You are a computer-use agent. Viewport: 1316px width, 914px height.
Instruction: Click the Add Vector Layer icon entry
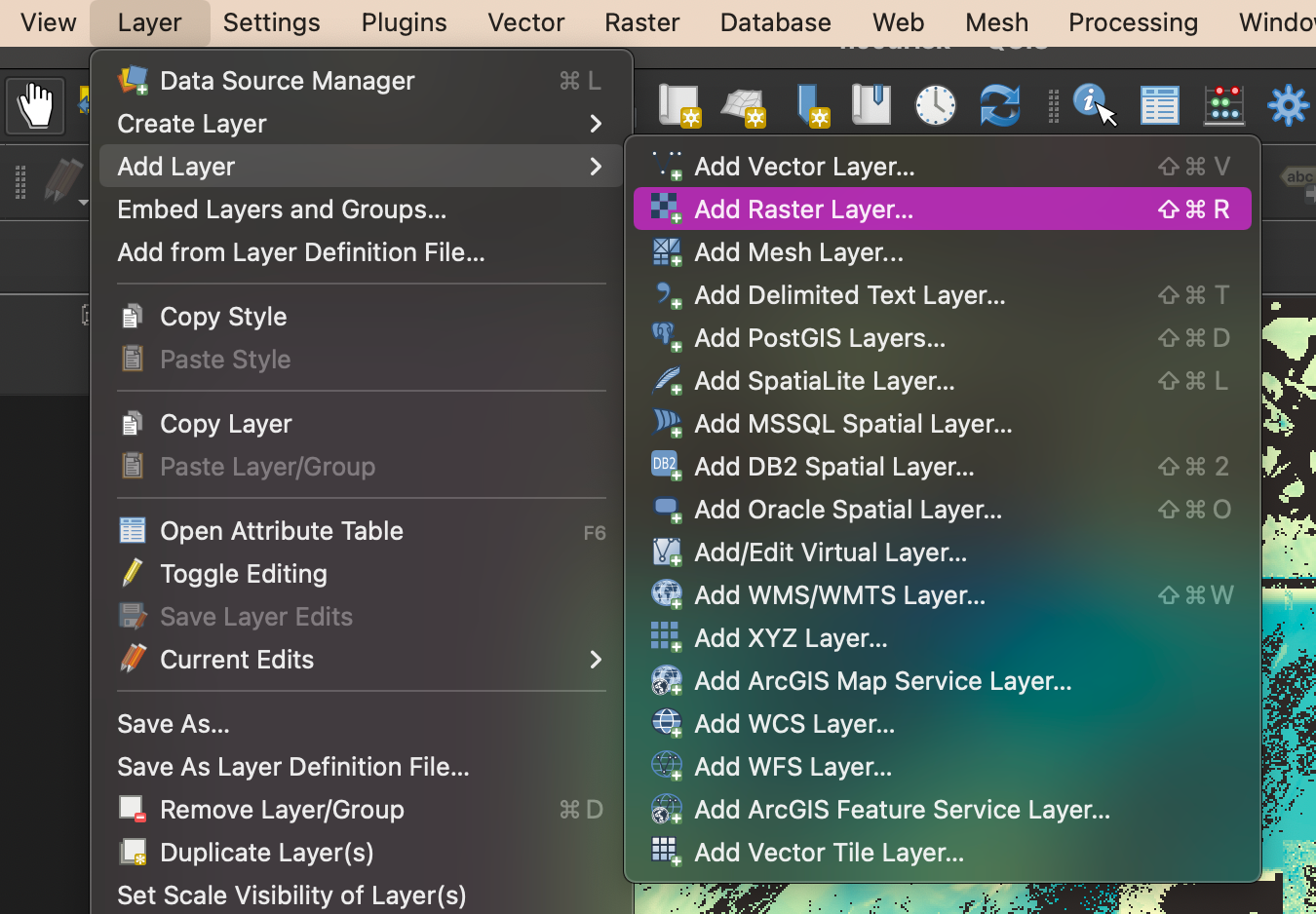point(667,167)
